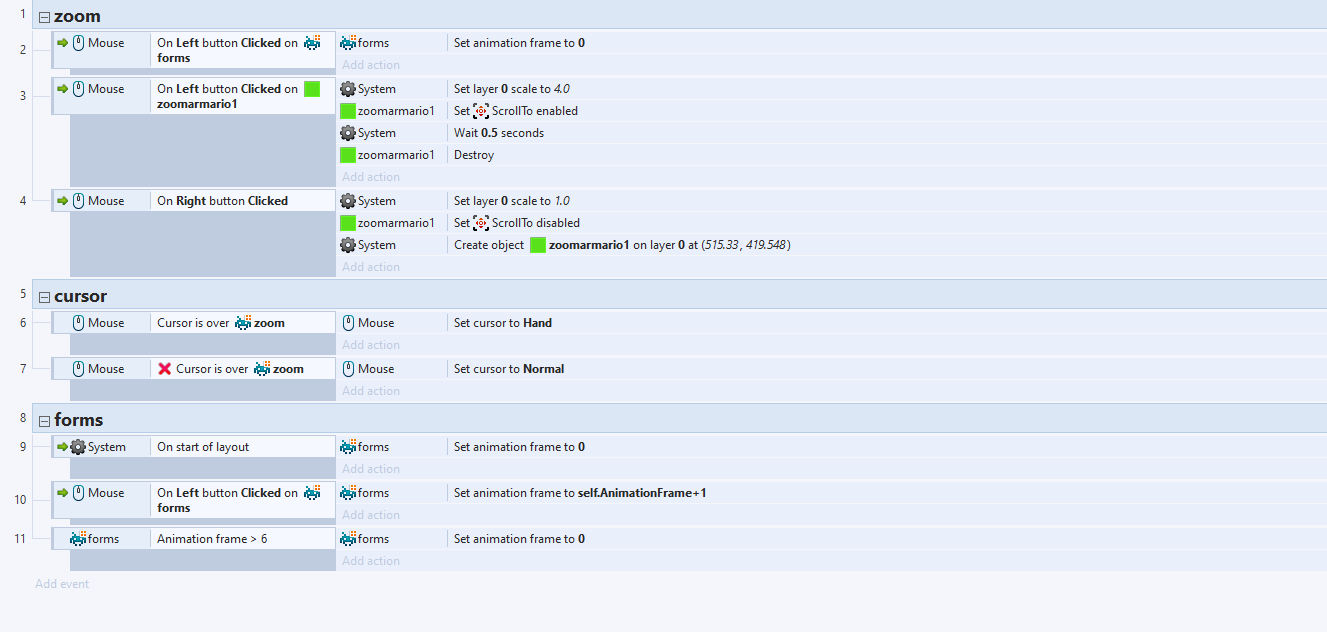
Task: Click green zoomarmario1 icon in Create object action
Action: click(x=538, y=245)
